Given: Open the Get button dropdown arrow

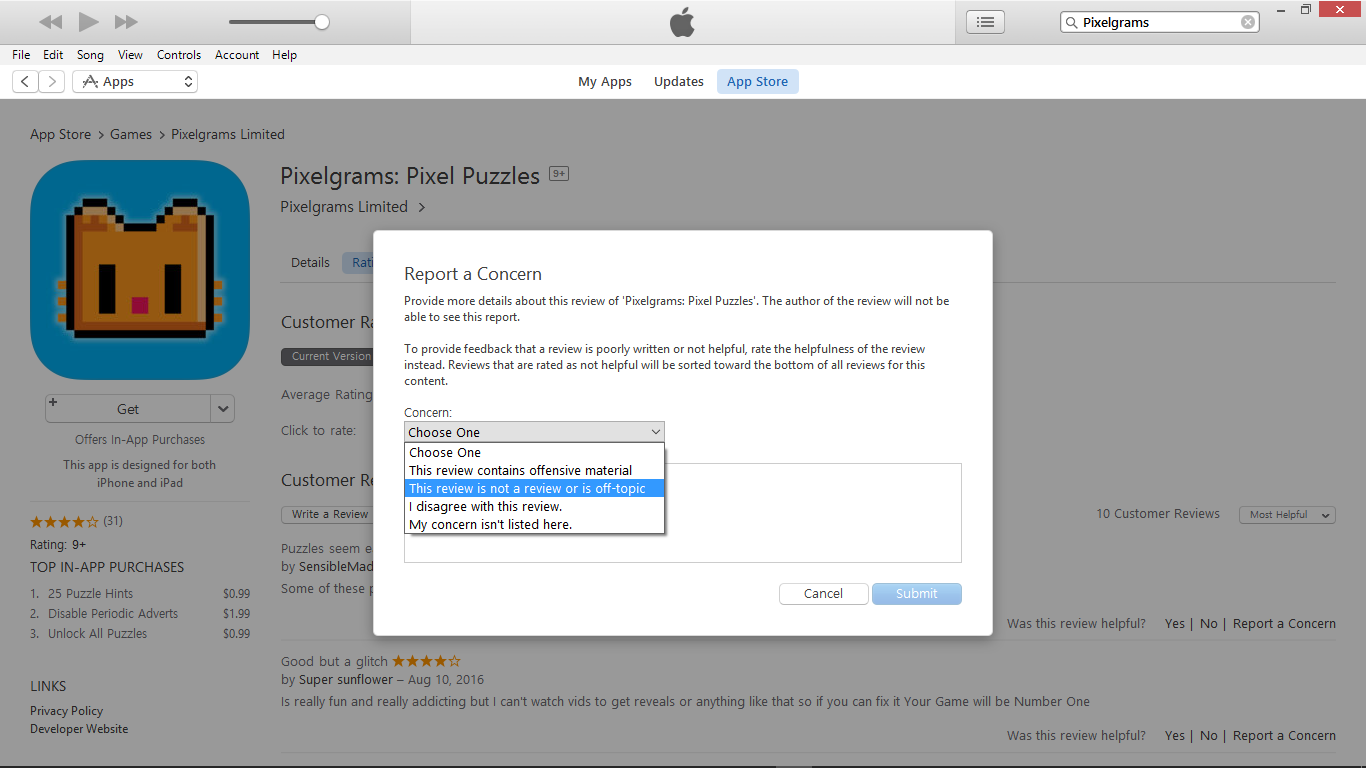Looking at the screenshot, I should click(x=223, y=409).
